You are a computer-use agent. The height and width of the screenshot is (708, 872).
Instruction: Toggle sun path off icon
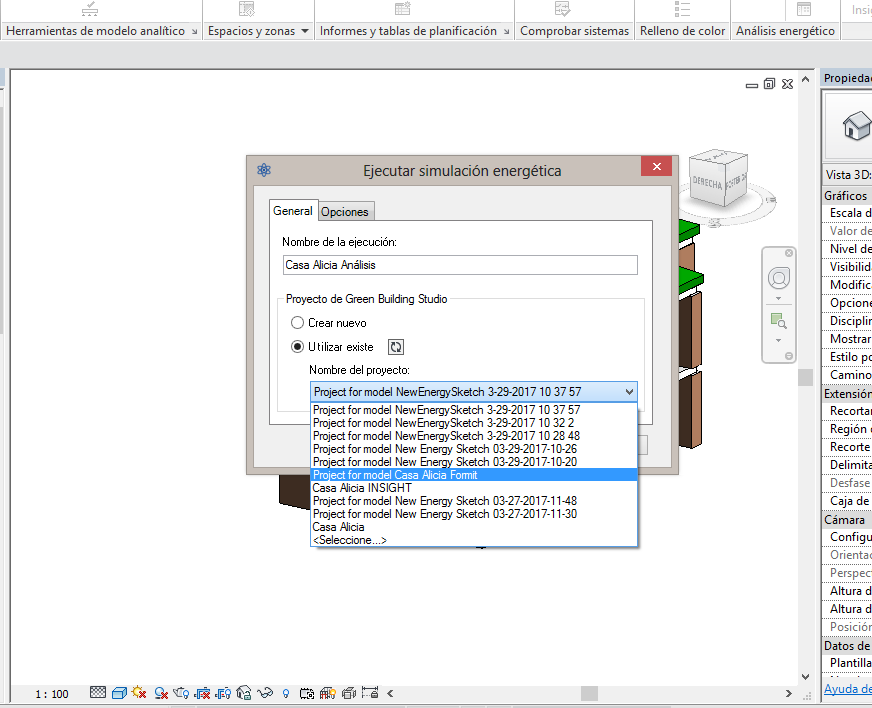pos(139,692)
